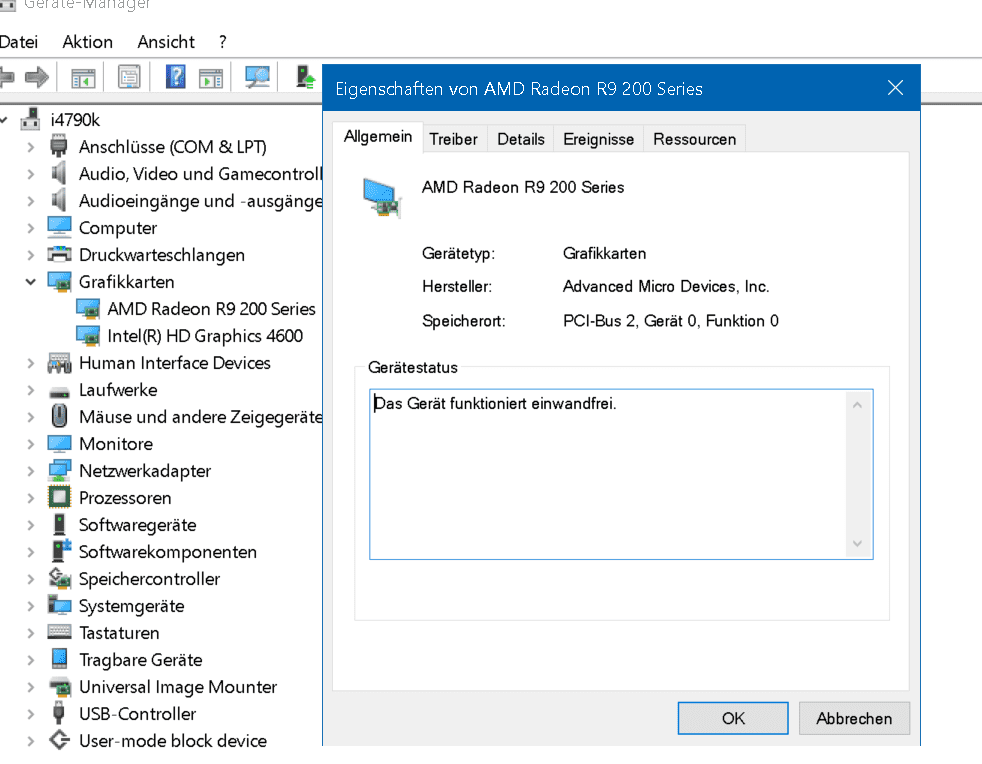Click the blue help question-mark toolbar icon
Viewport: 982px width, 764px height.
175,77
